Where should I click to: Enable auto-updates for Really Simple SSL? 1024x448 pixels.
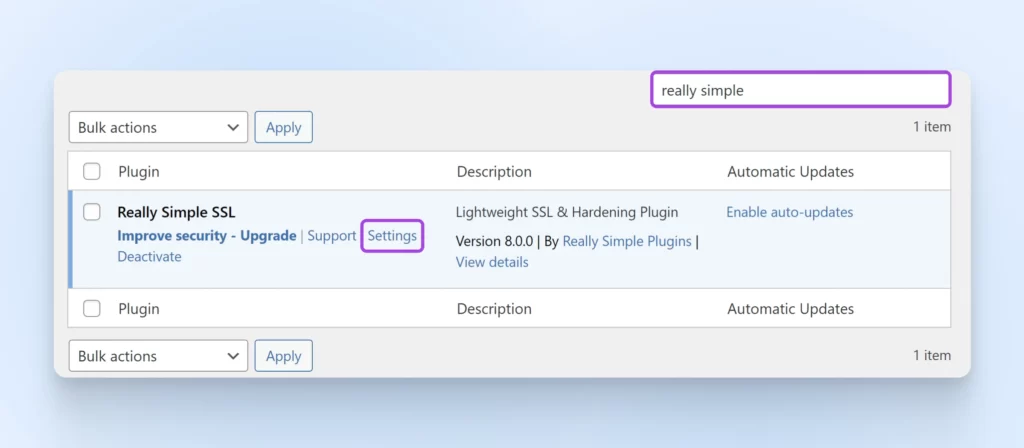point(789,212)
